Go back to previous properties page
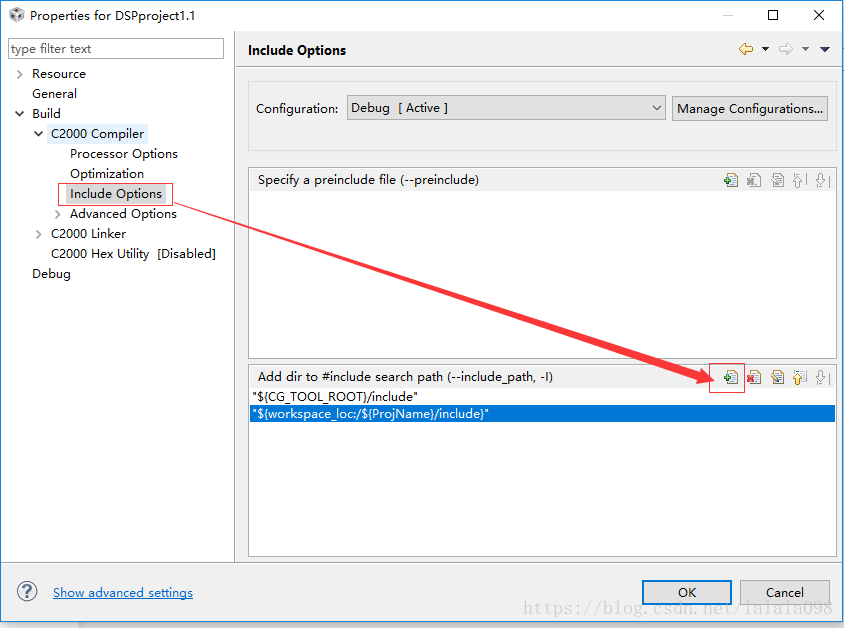The image size is (844, 628). pos(745,50)
